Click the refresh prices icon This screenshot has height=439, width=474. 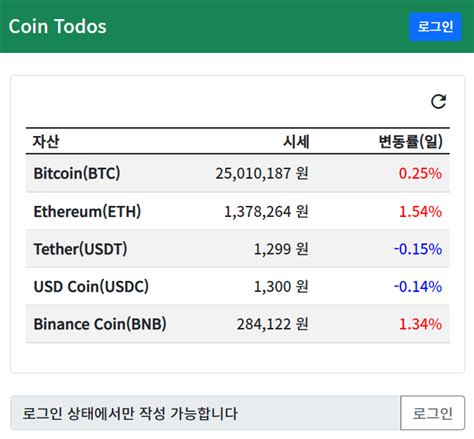[438, 102]
